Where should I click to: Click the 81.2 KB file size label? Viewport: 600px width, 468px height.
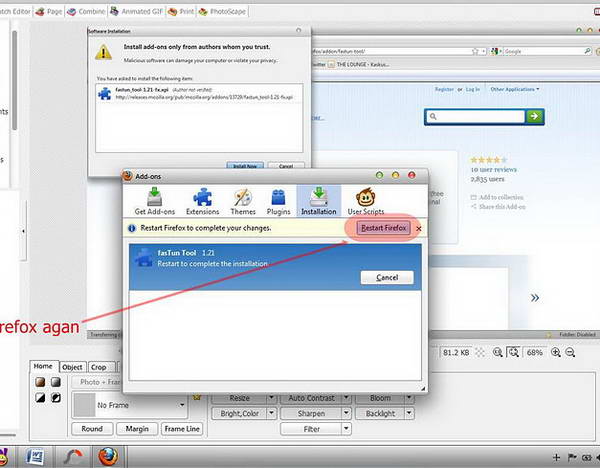[456, 352]
